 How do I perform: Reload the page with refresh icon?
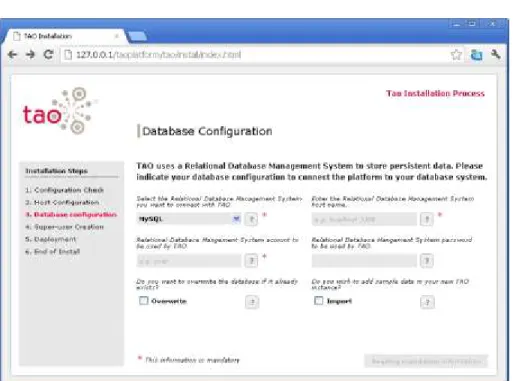[x=49, y=54]
